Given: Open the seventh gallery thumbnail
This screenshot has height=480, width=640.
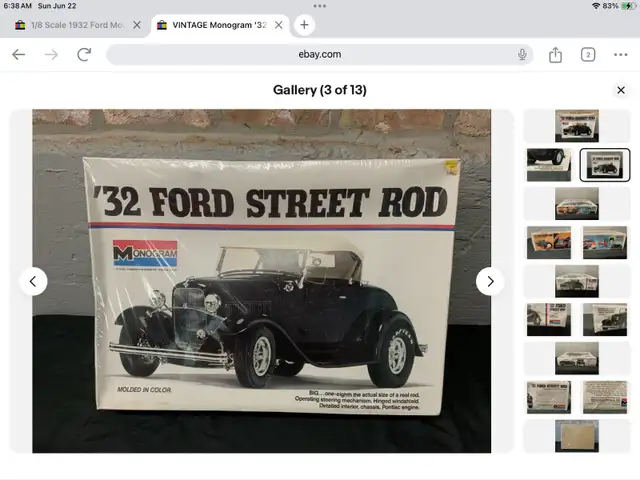Looking at the screenshot, I should pyautogui.click(x=577, y=281).
